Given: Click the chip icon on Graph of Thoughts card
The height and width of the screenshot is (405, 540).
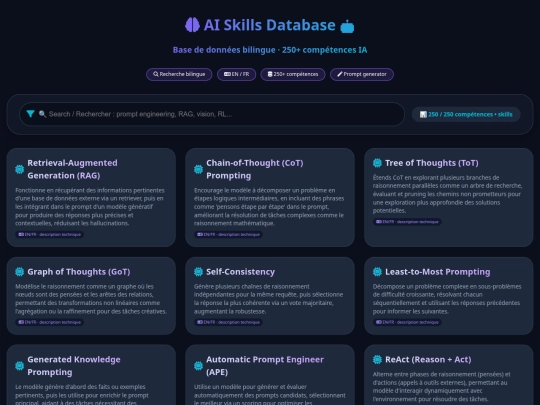Looking at the screenshot, I should 20,272.
